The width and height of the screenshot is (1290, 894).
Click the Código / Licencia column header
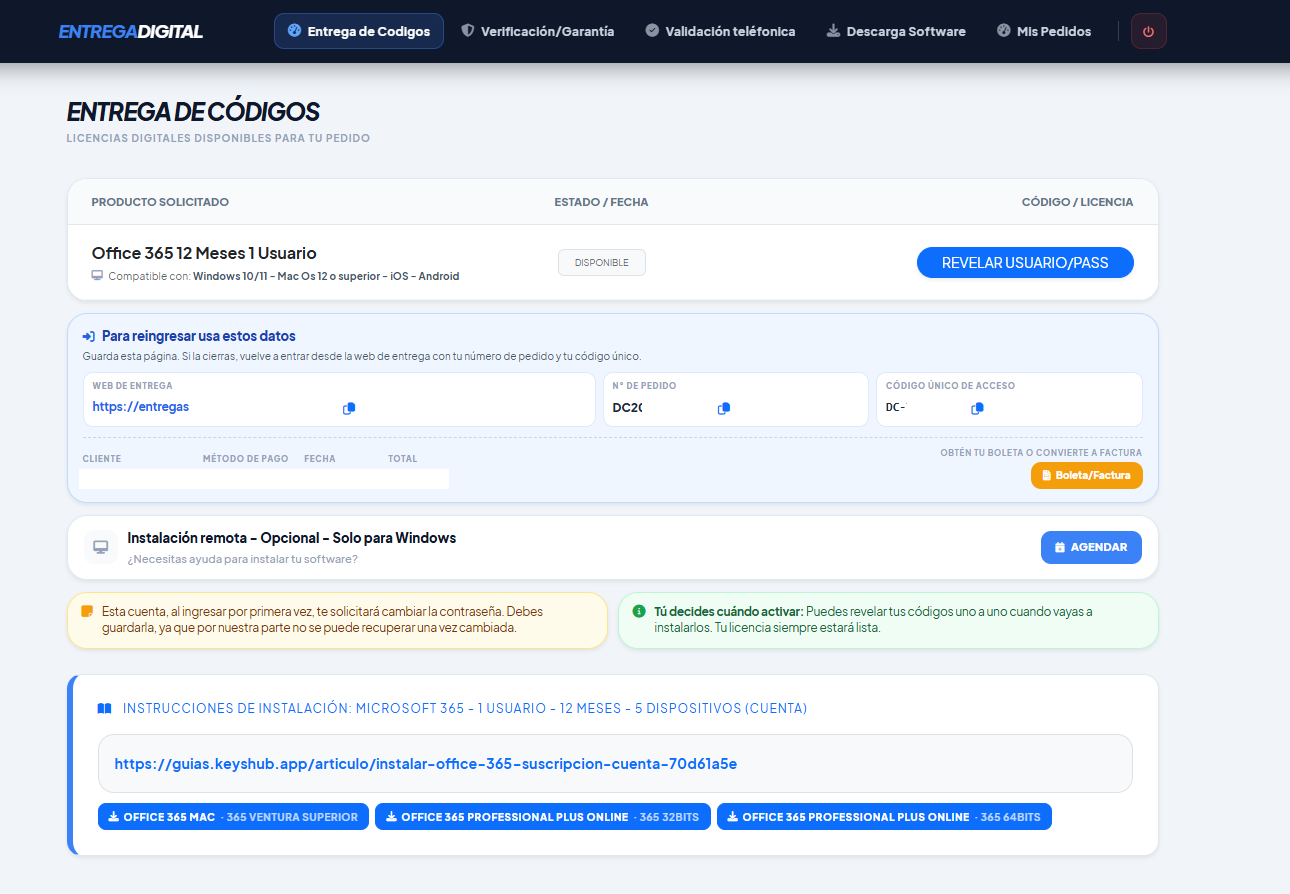coord(1077,202)
